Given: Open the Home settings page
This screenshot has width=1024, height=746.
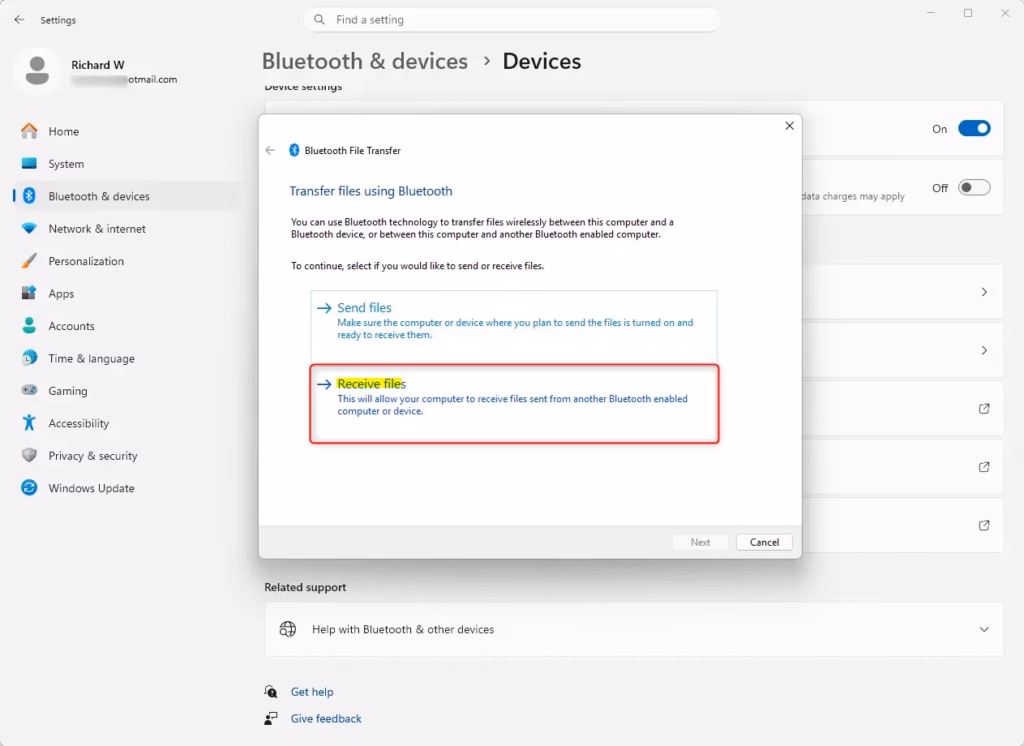Looking at the screenshot, I should click(x=63, y=131).
